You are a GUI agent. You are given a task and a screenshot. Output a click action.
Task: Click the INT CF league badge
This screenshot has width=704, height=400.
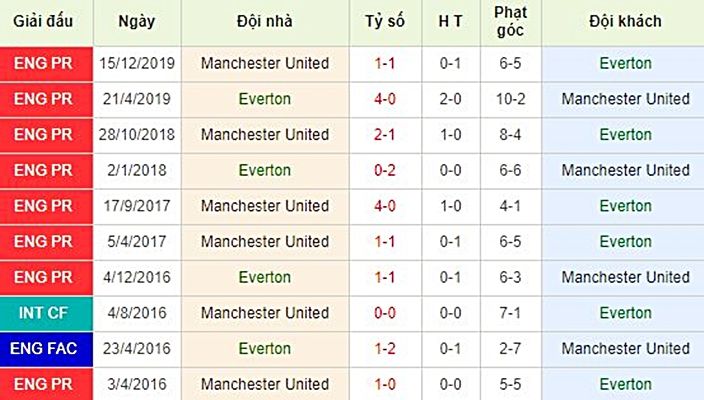click(x=43, y=313)
